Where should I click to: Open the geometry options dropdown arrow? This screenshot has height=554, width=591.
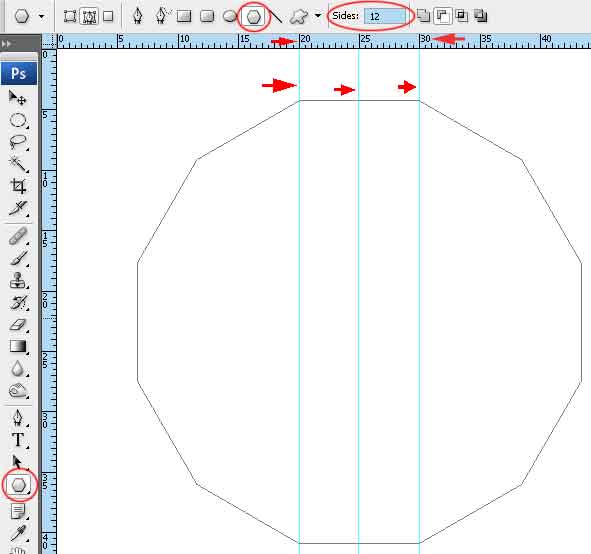tap(318, 16)
